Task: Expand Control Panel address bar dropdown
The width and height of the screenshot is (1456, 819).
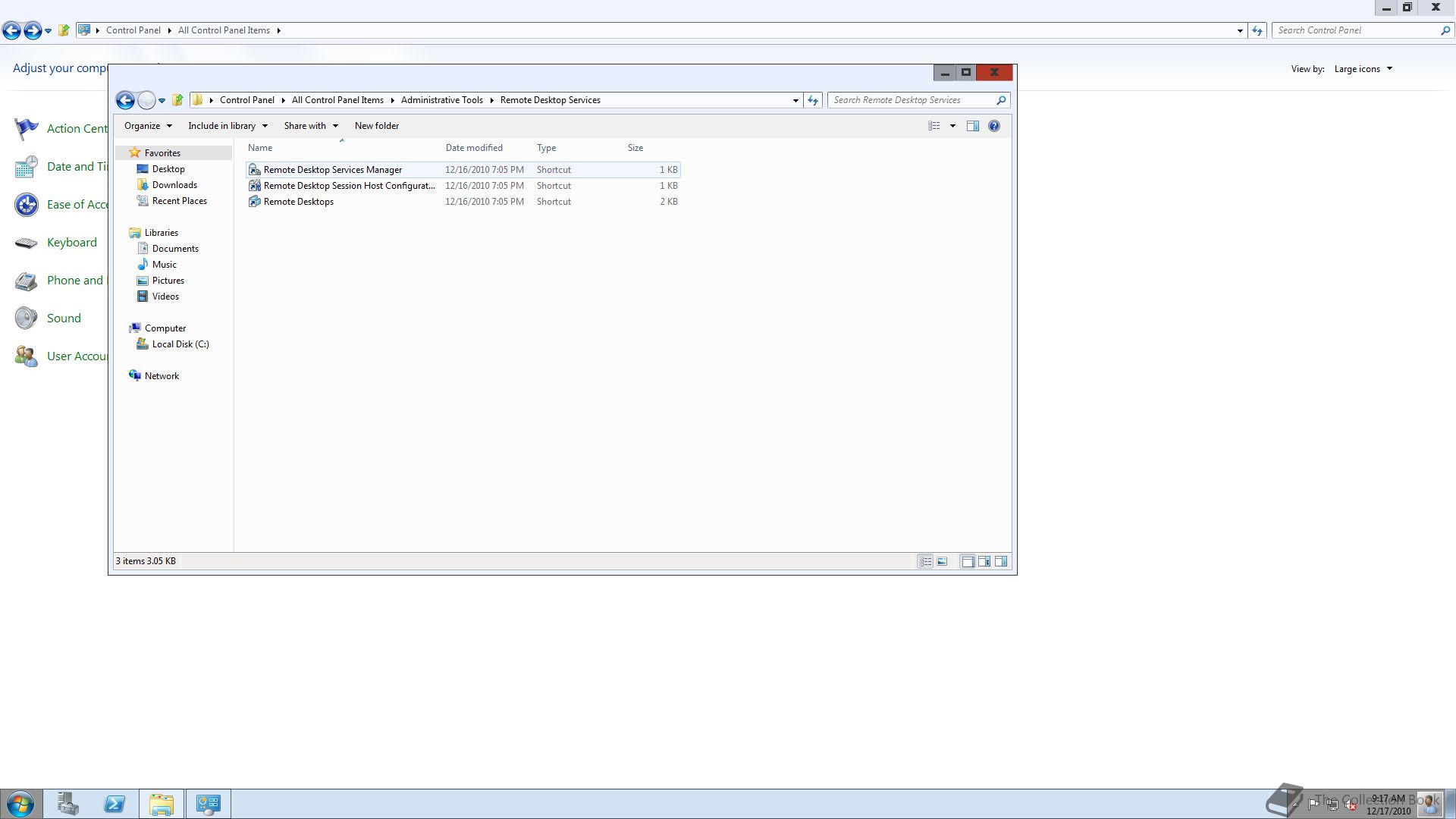Action: point(1240,30)
